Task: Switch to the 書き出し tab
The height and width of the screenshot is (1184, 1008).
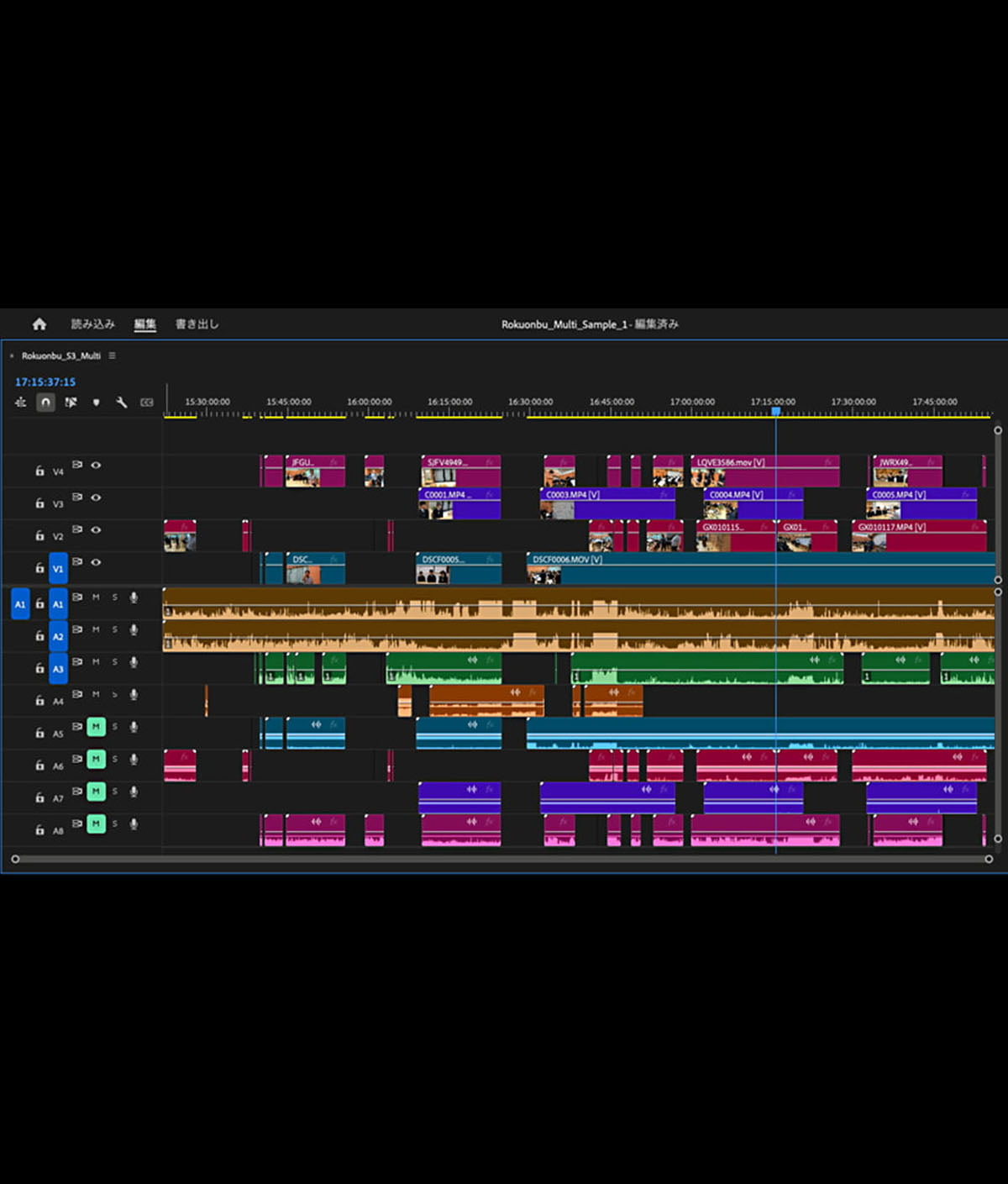Action: (x=197, y=324)
